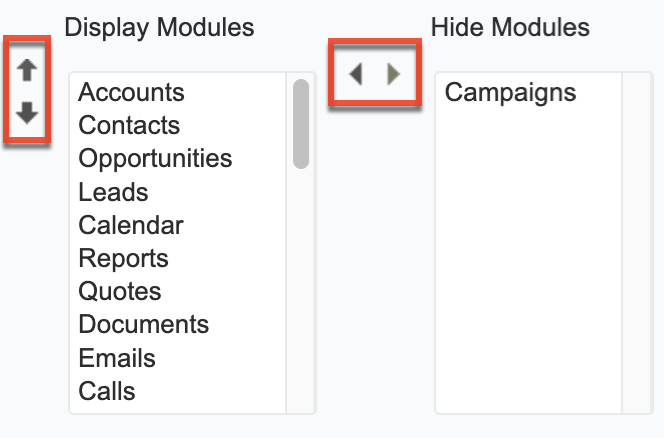This screenshot has height=438, width=664.
Task: Choose Leads from Display Modules
Action: pyautogui.click(x=113, y=192)
